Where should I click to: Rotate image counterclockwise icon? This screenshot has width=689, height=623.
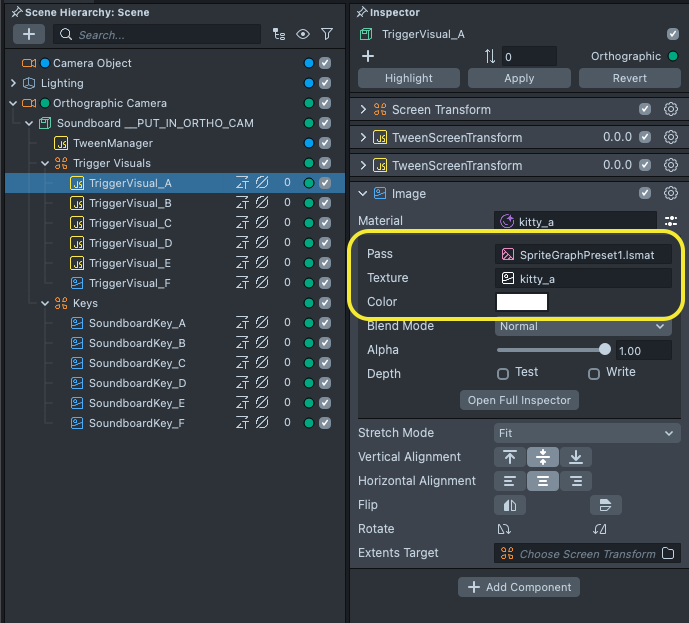(x=506, y=529)
